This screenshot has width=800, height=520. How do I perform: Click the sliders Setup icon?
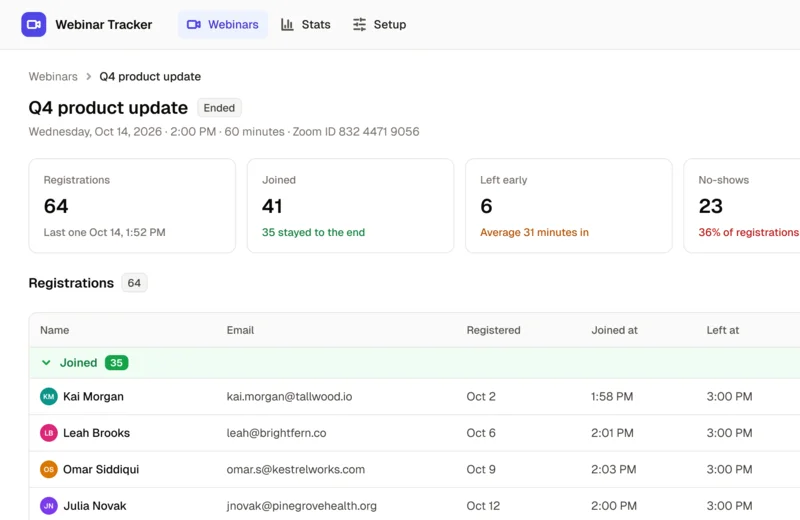[x=359, y=24]
